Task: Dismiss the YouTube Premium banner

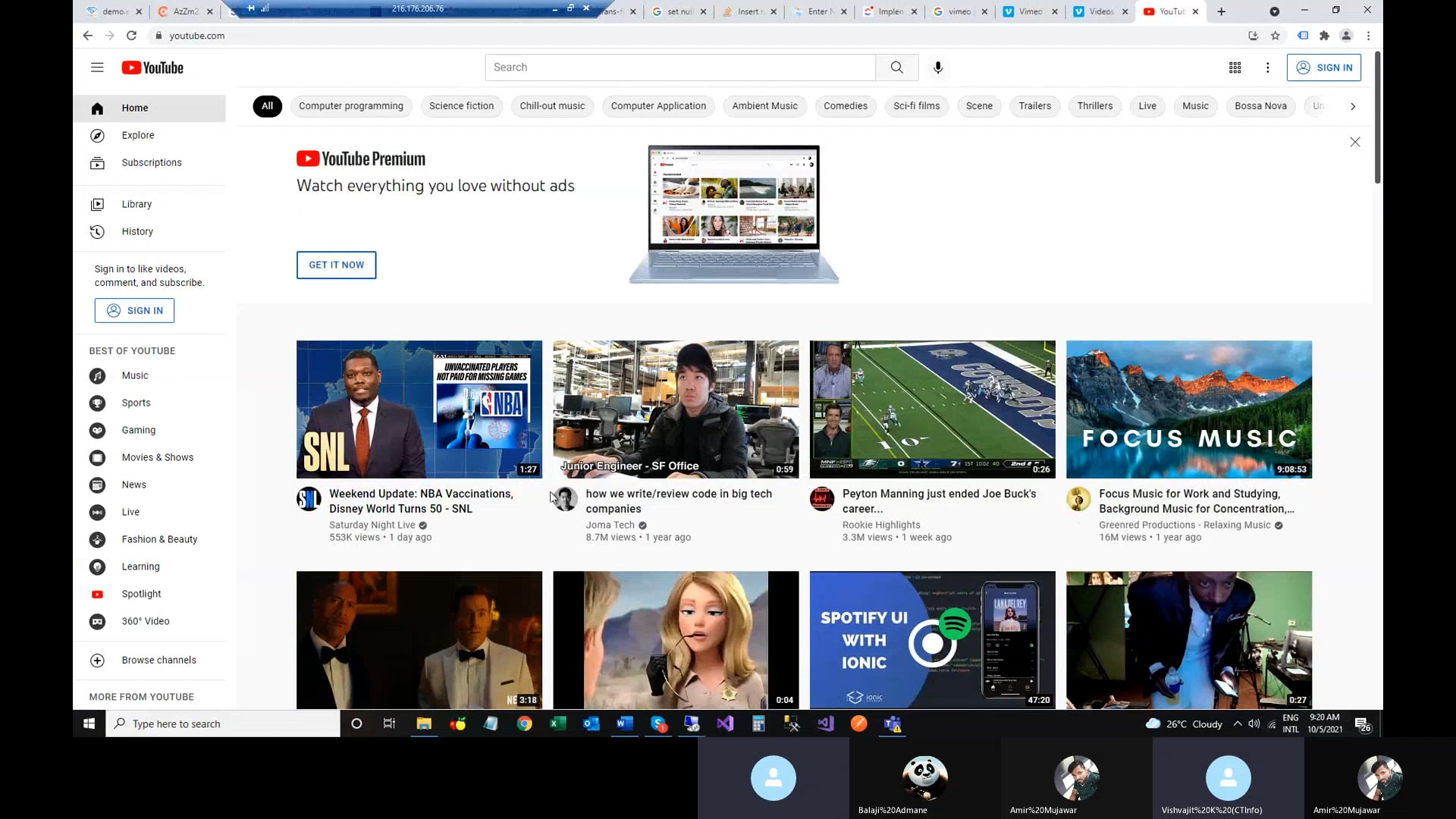Action: 1354,142
